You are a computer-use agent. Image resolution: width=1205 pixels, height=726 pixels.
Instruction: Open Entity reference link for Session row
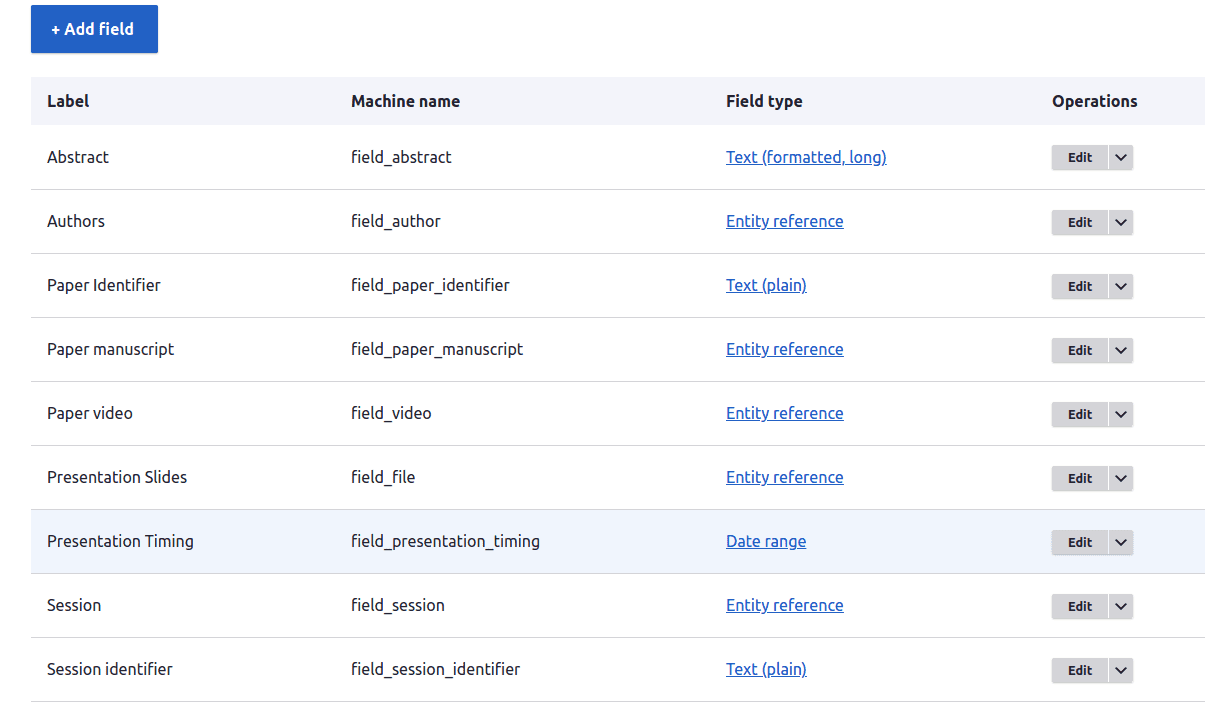[785, 605]
